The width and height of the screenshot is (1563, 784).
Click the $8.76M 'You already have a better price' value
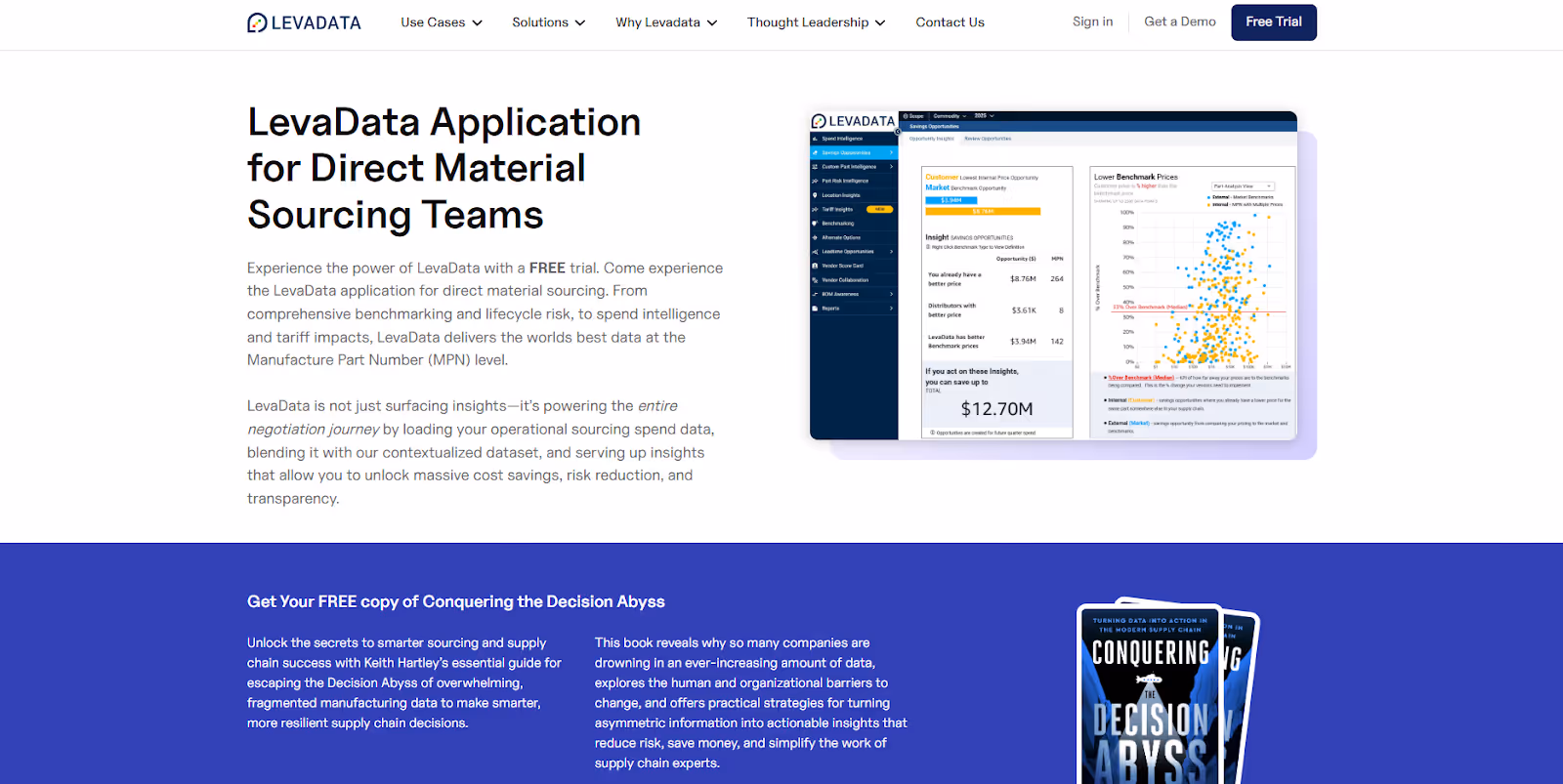pos(1023,279)
